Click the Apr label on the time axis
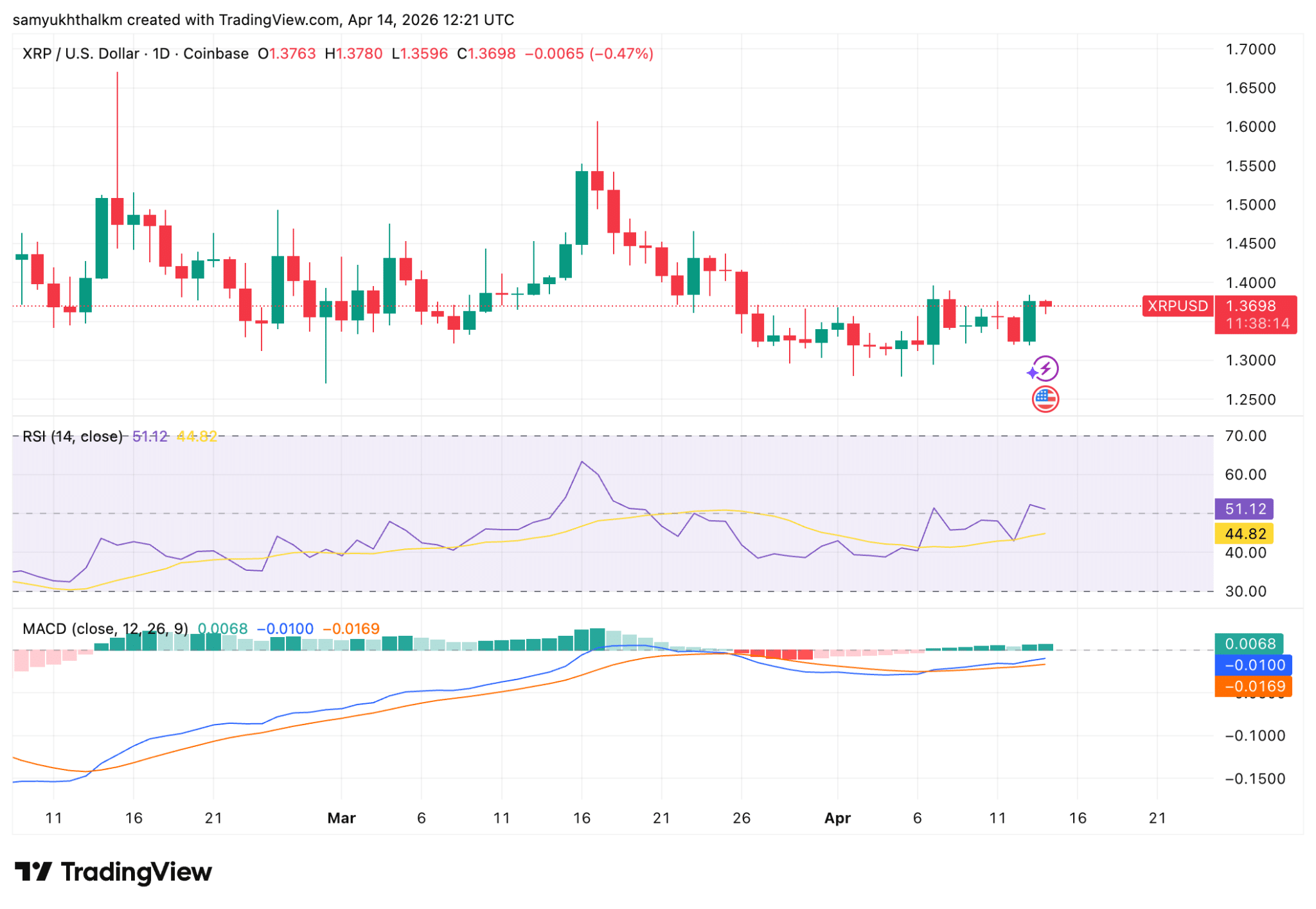Screen dimensions: 1316x909 [x=838, y=818]
